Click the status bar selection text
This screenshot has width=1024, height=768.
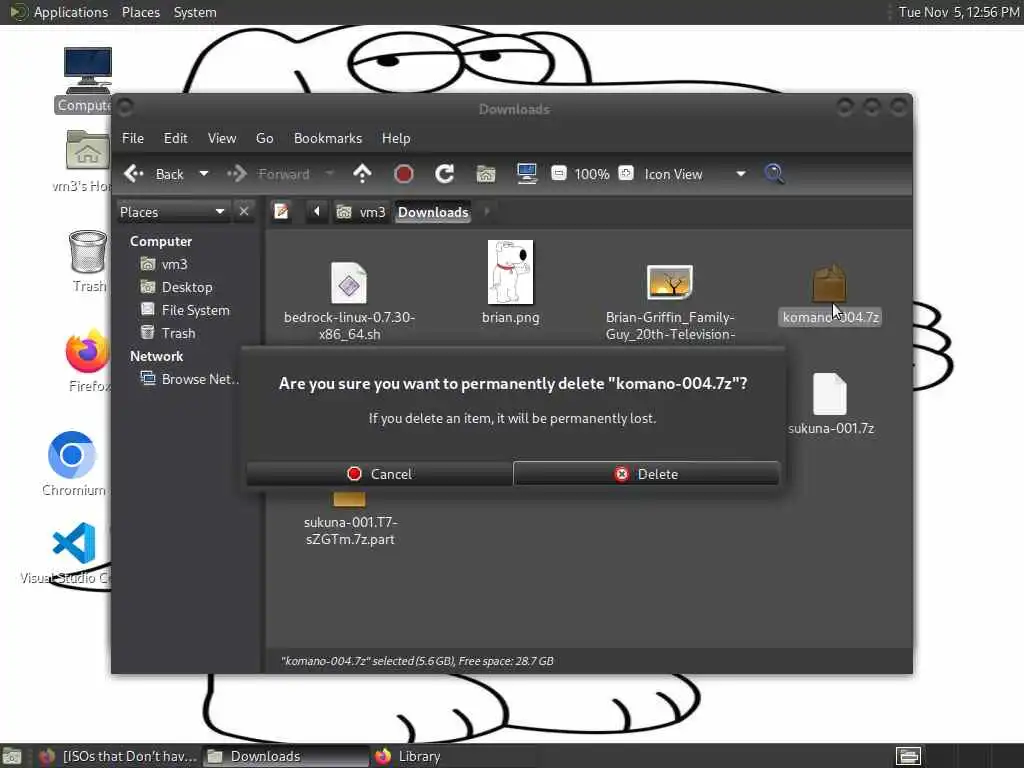(x=417, y=661)
